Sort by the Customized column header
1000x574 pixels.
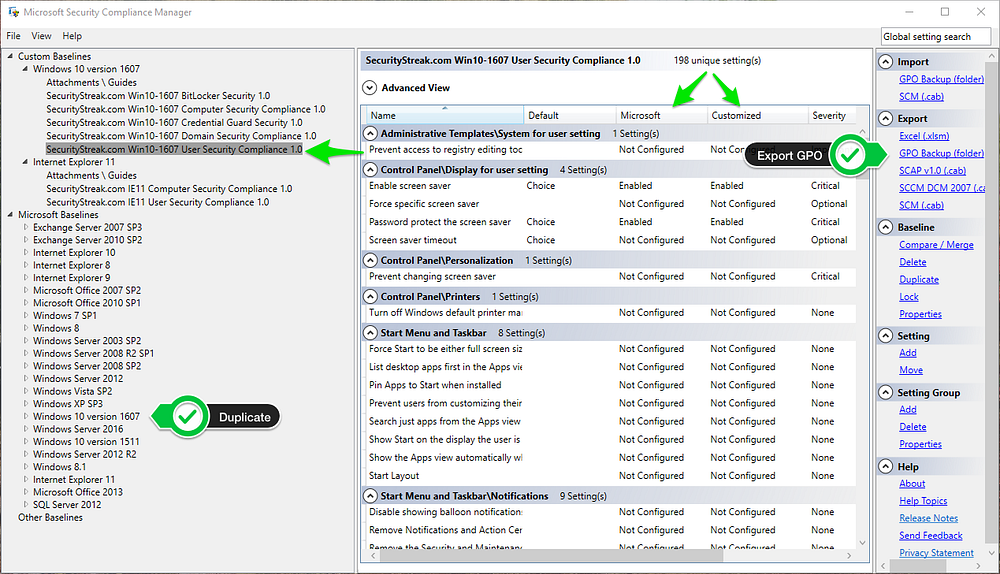click(757, 115)
